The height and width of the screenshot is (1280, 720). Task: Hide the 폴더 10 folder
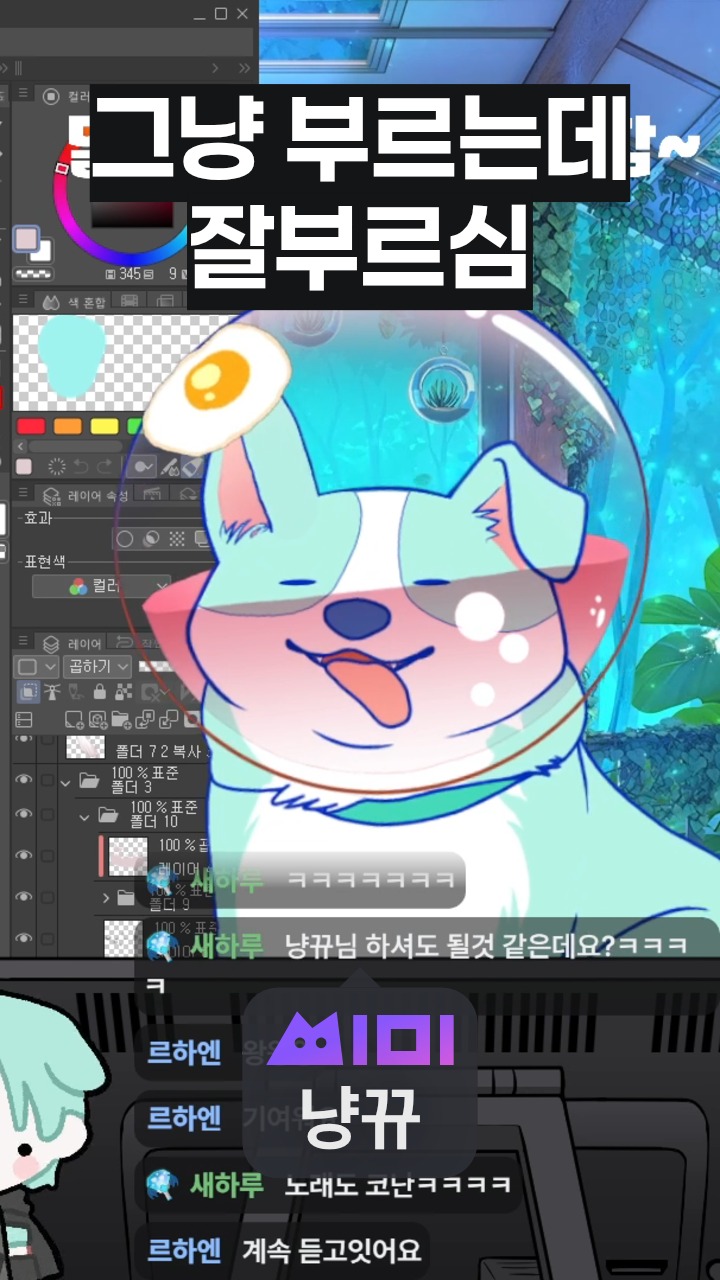click(x=23, y=815)
